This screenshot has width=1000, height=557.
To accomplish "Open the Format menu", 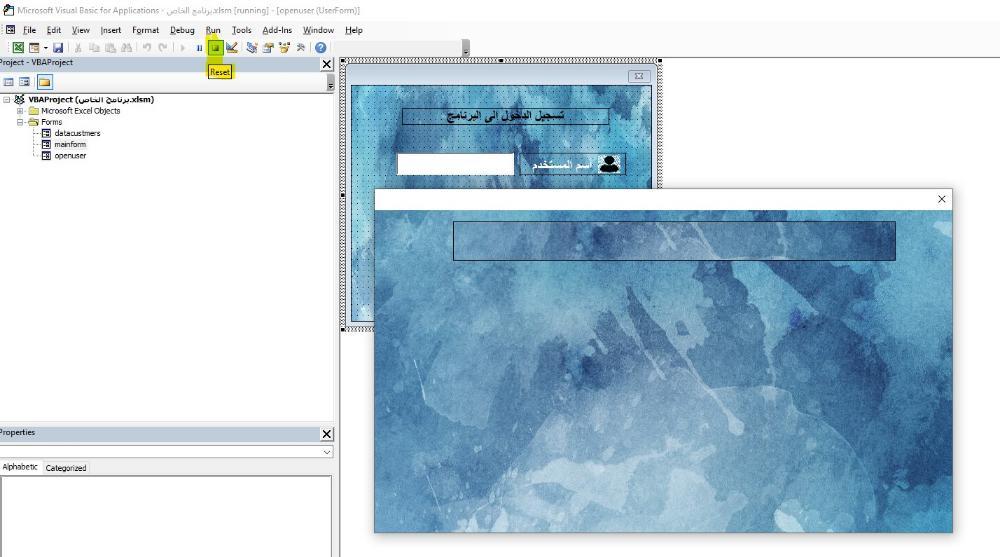I will pyautogui.click(x=145, y=30).
